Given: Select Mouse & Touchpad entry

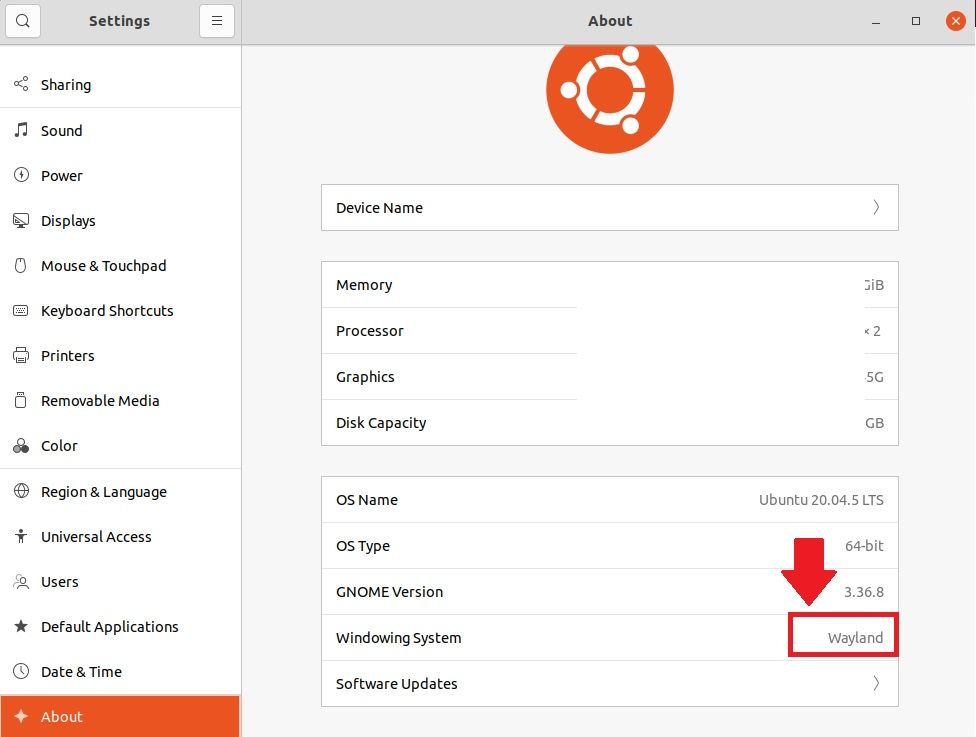Looking at the screenshot, I should [x=120, y=266].
